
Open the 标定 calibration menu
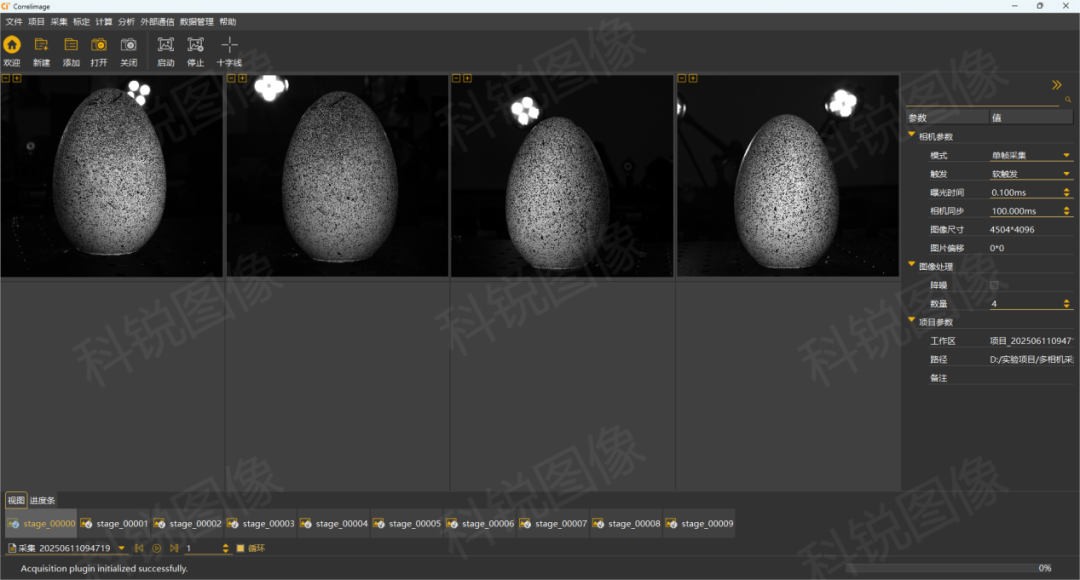click(x=81, y=21)
